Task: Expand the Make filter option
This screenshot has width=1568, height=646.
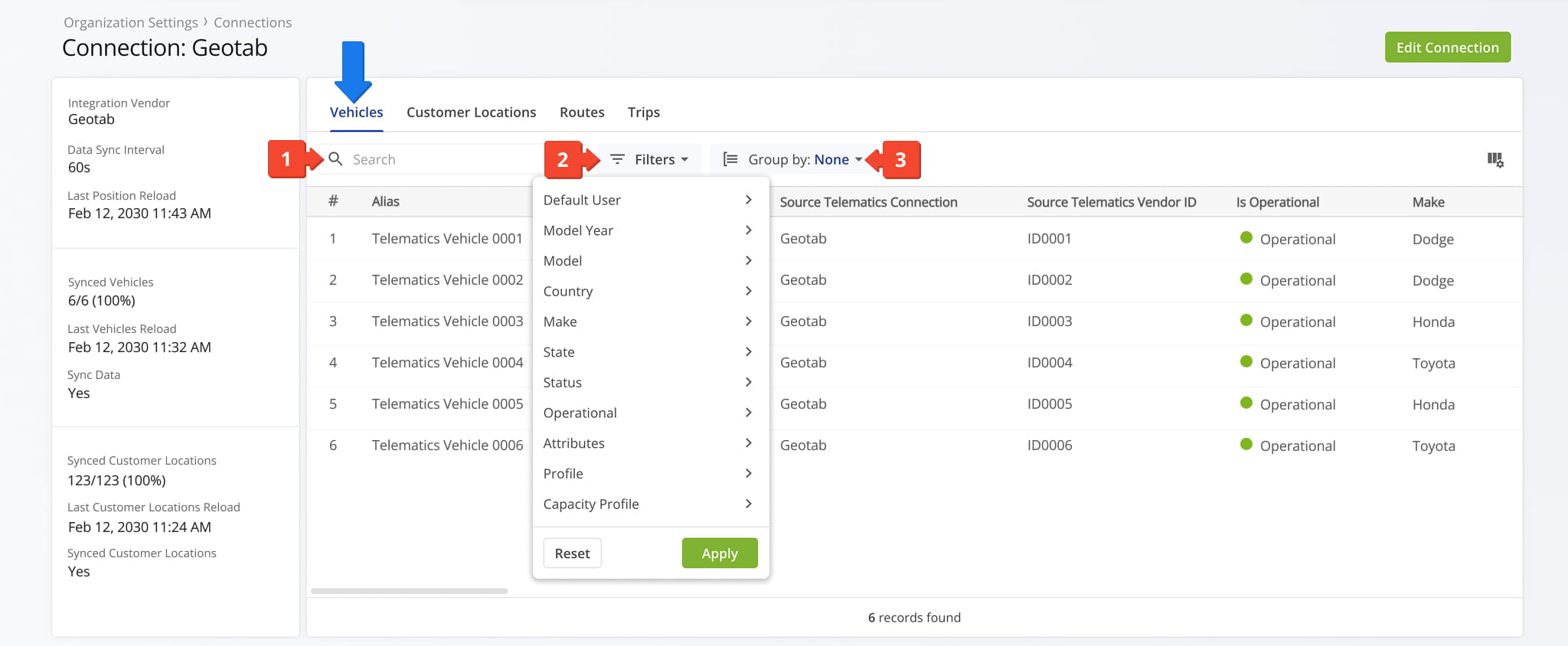Action: pyautogui.click(x=650, y=321)
